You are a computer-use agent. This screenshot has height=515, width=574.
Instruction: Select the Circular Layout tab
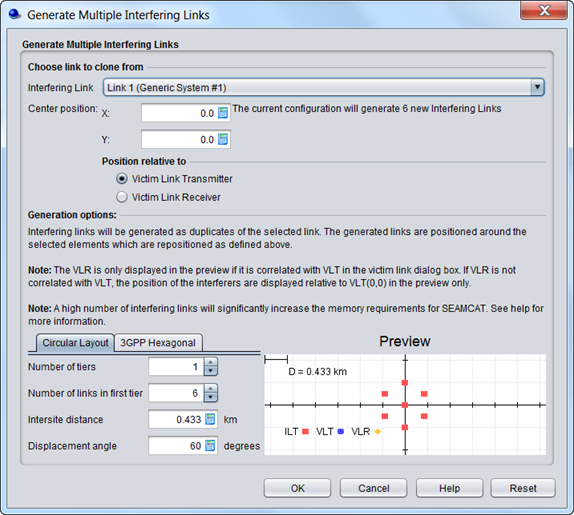[x=75, y=343]
